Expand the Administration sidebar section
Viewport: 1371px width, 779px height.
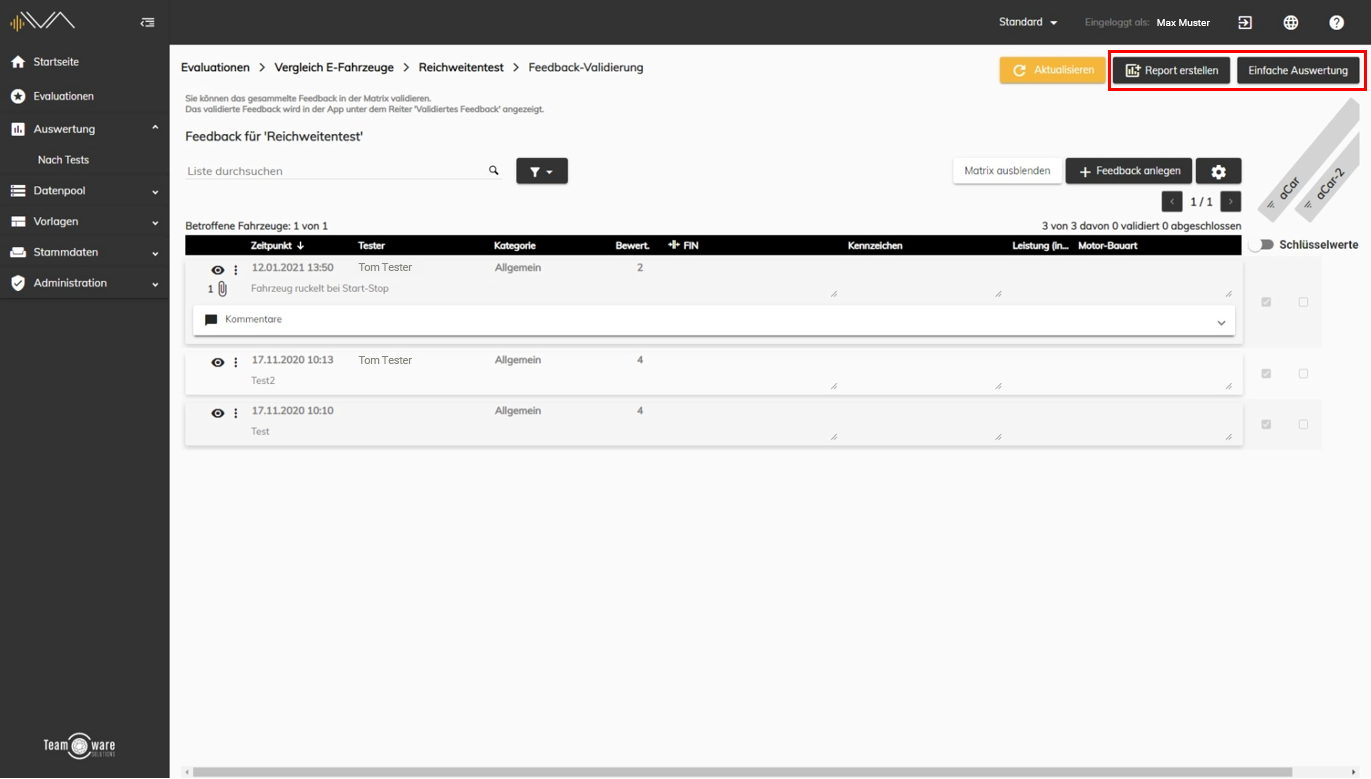[x=155, y=284]
